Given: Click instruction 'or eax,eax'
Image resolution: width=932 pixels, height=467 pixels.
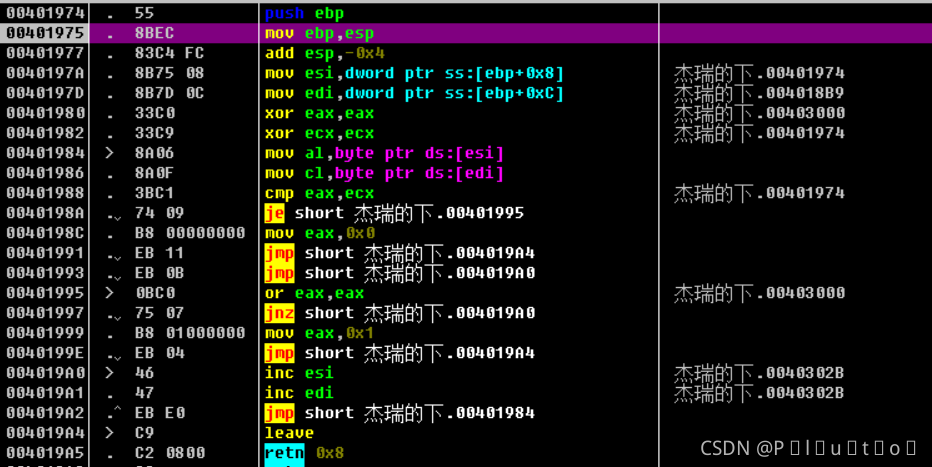Looking at the screenshot, I should point(314,293).
